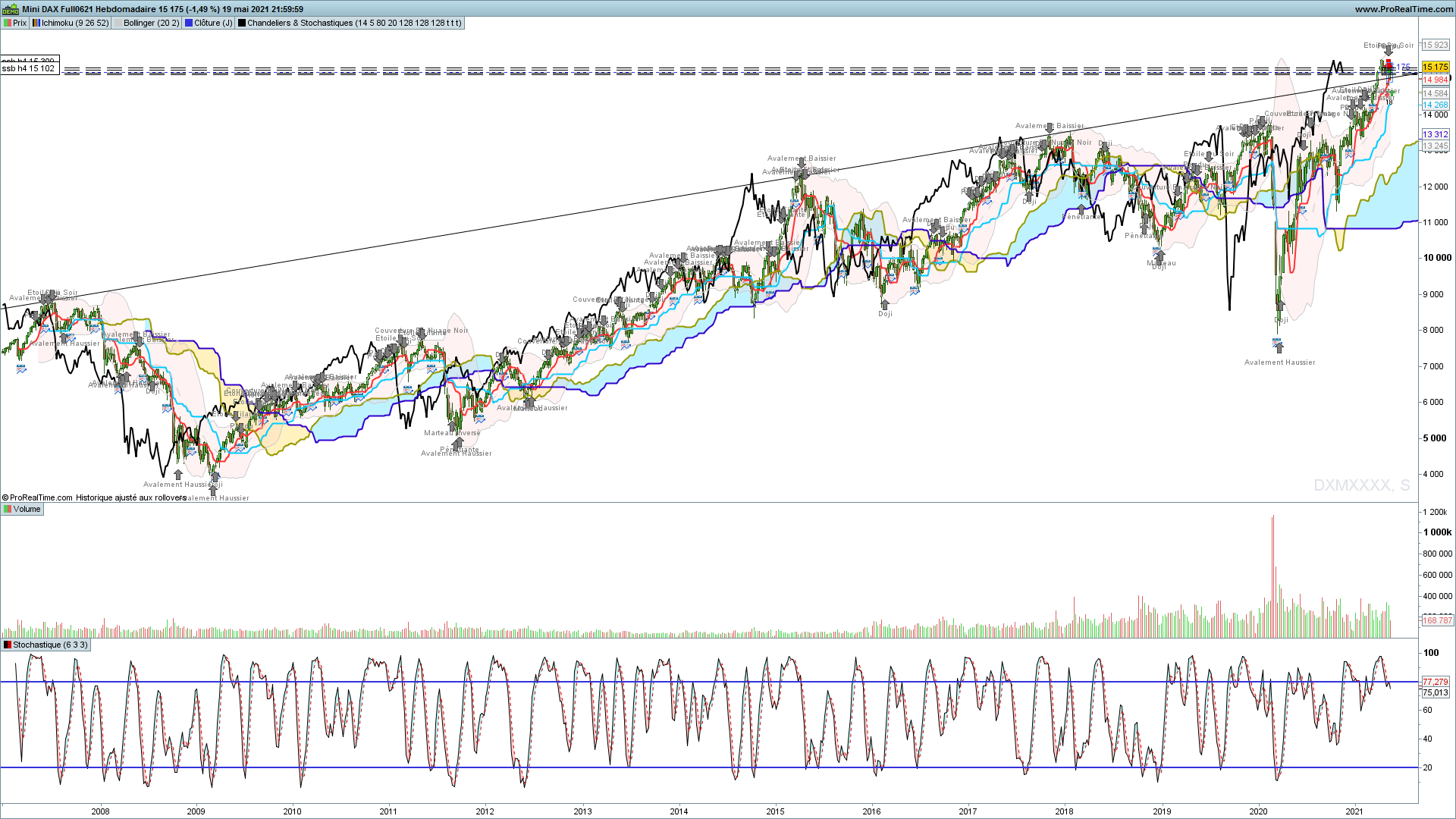The image size is (1456, 819).
Task: Click the 2015 year label on time axis
Action: tap(775, 811)
